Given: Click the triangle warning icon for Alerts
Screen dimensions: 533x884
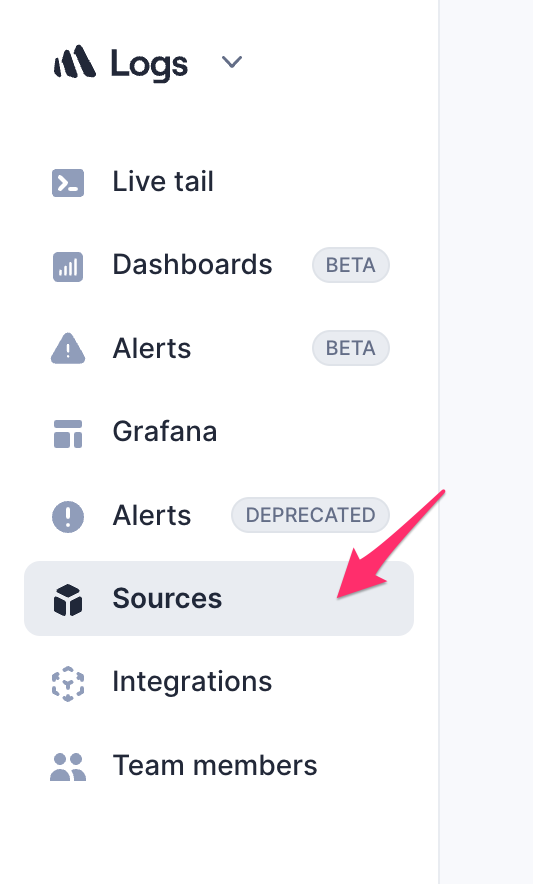Looking at the screenshot, I should pos(68,348).
